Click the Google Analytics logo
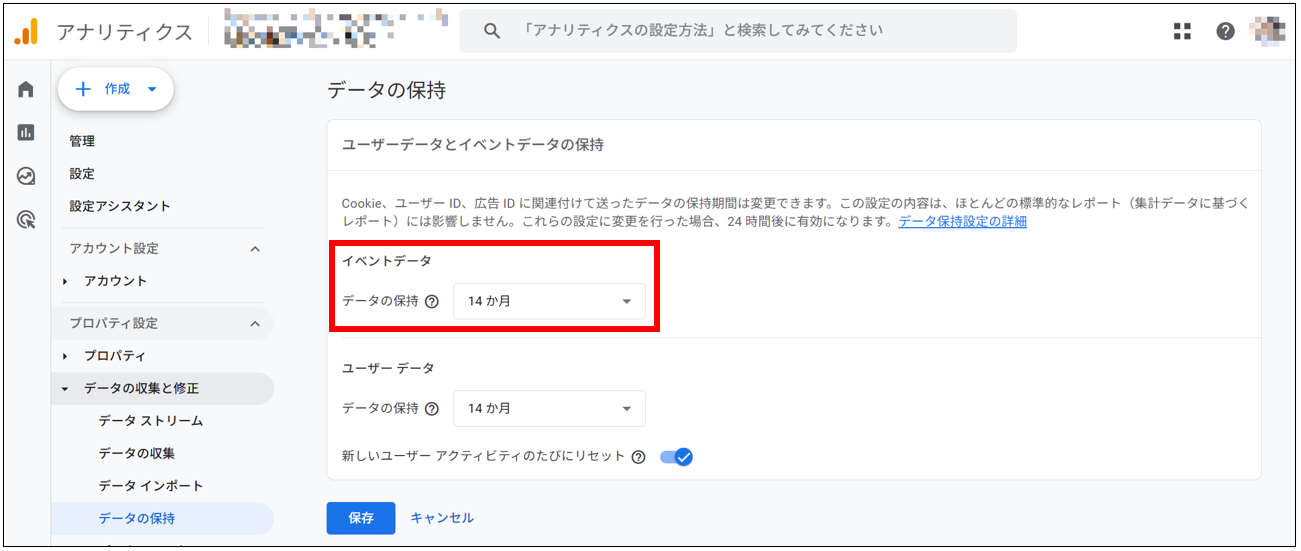The image size is (1301, 551). tap(27, 32)
